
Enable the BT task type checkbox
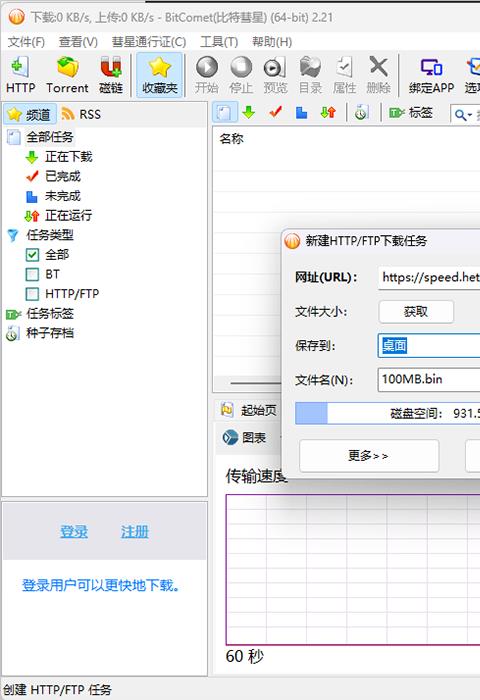click(x=32, y=274)
